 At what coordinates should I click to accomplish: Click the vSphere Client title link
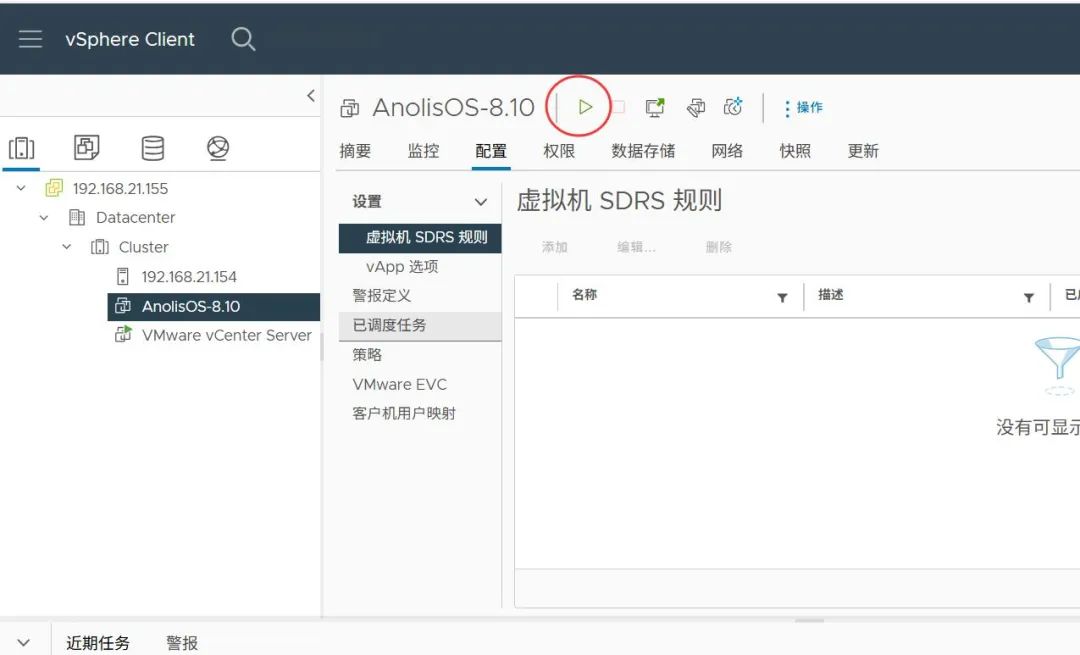click(130, 39)
